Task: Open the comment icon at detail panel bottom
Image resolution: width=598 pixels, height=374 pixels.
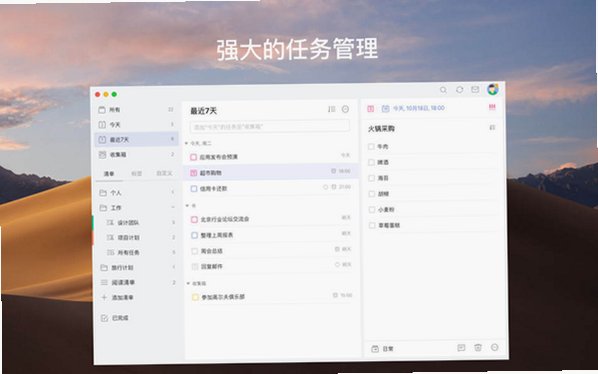Action: click(461, 348)
